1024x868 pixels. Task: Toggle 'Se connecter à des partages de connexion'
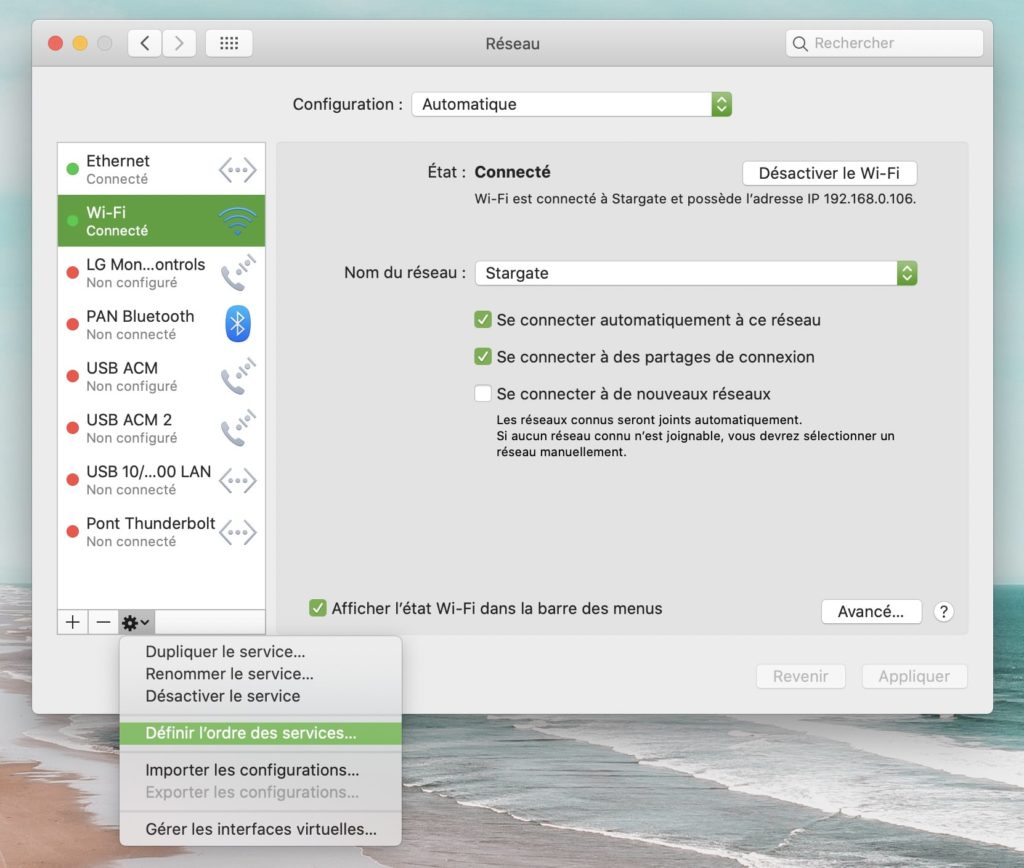click(483, 357)
